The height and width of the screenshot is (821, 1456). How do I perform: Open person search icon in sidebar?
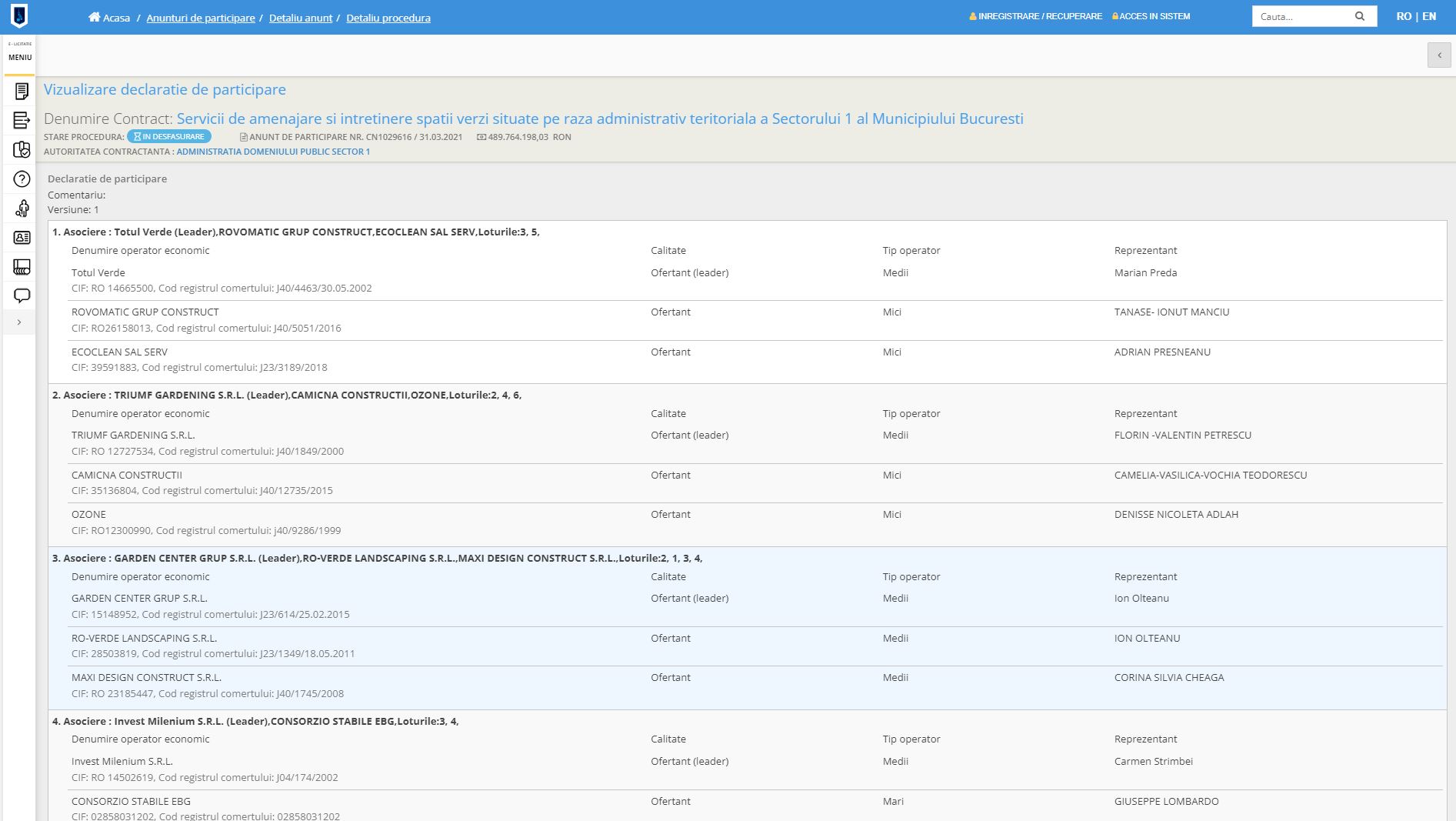(22, 208)
